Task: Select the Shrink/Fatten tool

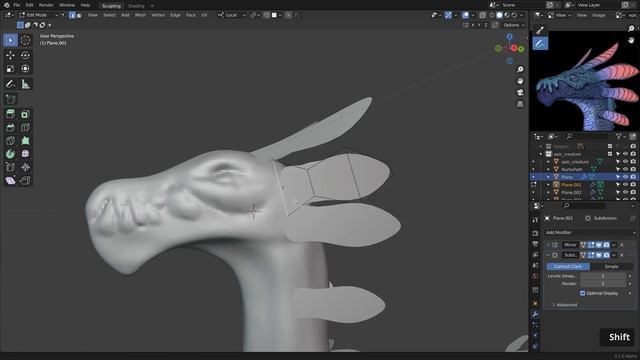Action: point(25,167)
